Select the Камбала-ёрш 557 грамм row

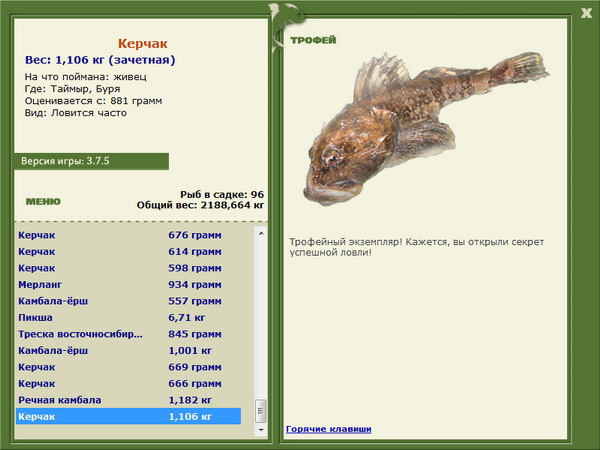(x=129, y=301)
